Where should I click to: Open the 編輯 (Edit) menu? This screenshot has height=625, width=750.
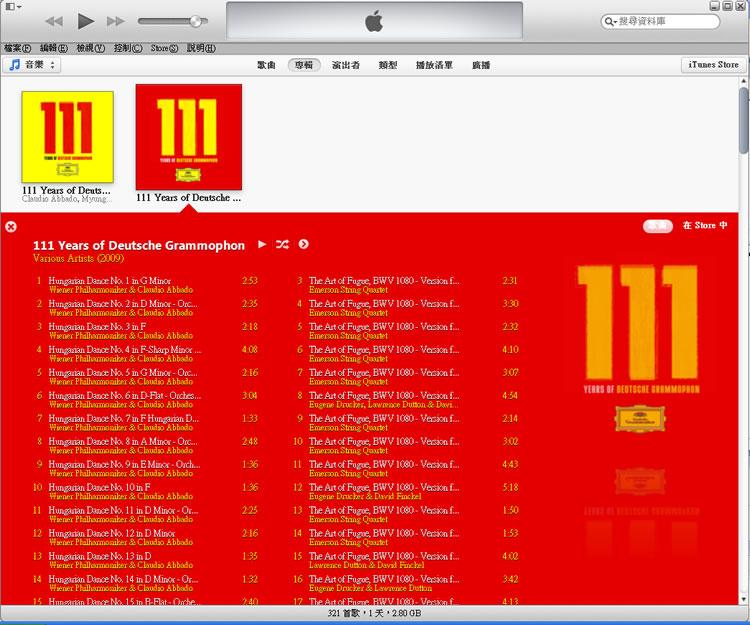[x=54, y=48]
